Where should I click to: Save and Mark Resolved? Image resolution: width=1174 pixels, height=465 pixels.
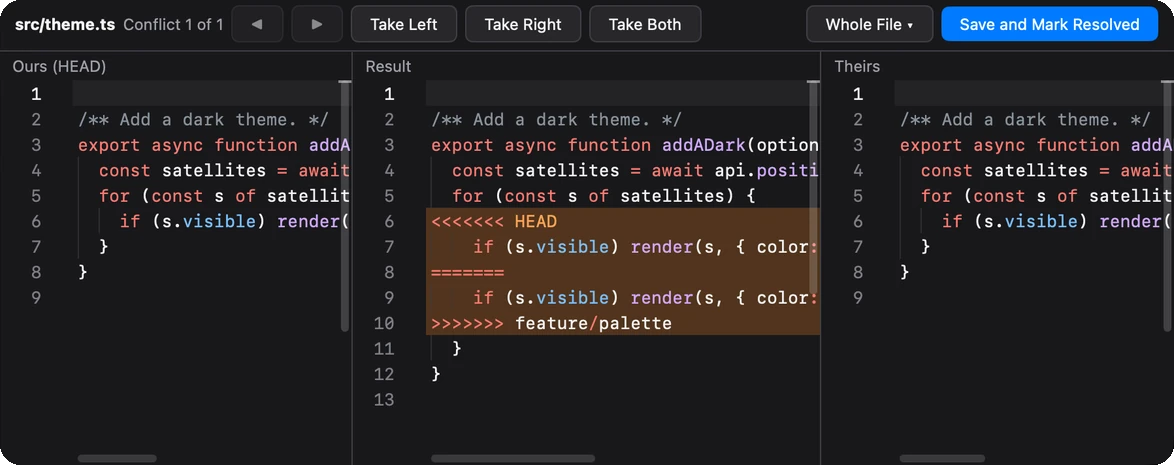[1049, 24]
